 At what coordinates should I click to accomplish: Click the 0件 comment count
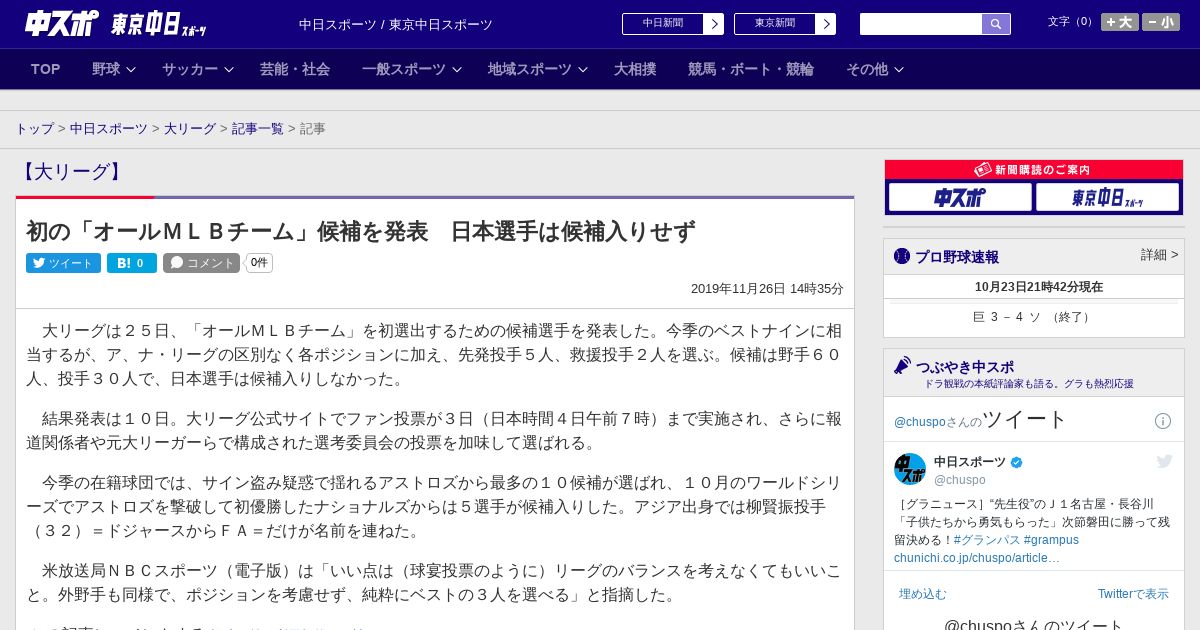[259, 263]
